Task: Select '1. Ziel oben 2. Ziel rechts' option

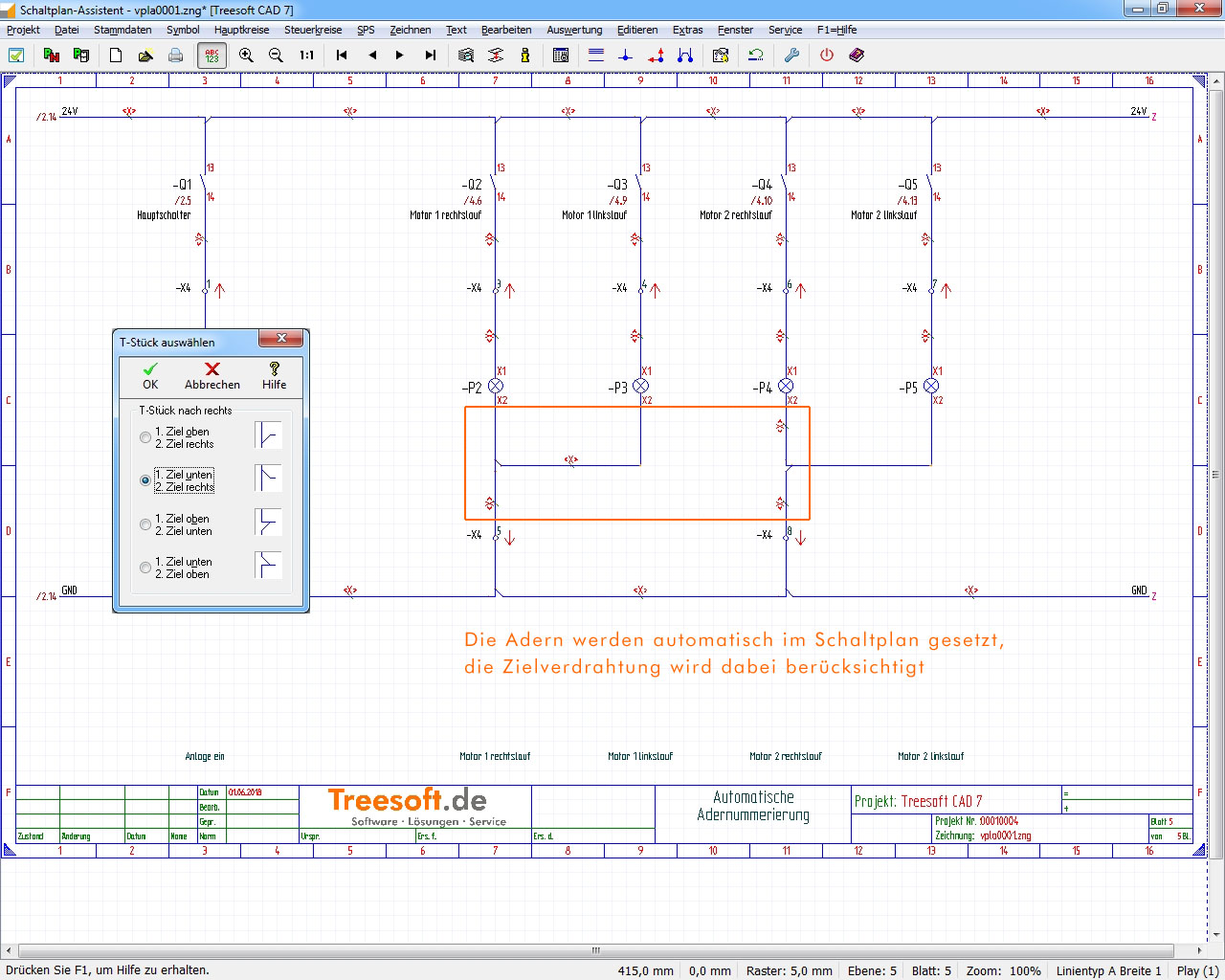Action: pos(145,437)
